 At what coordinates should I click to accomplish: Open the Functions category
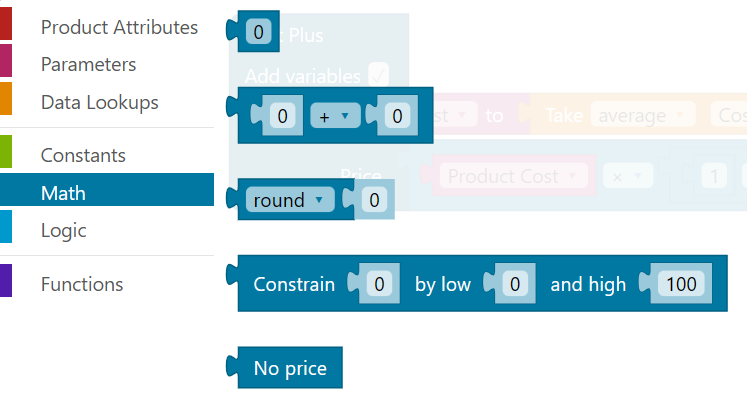click(81, 284)
